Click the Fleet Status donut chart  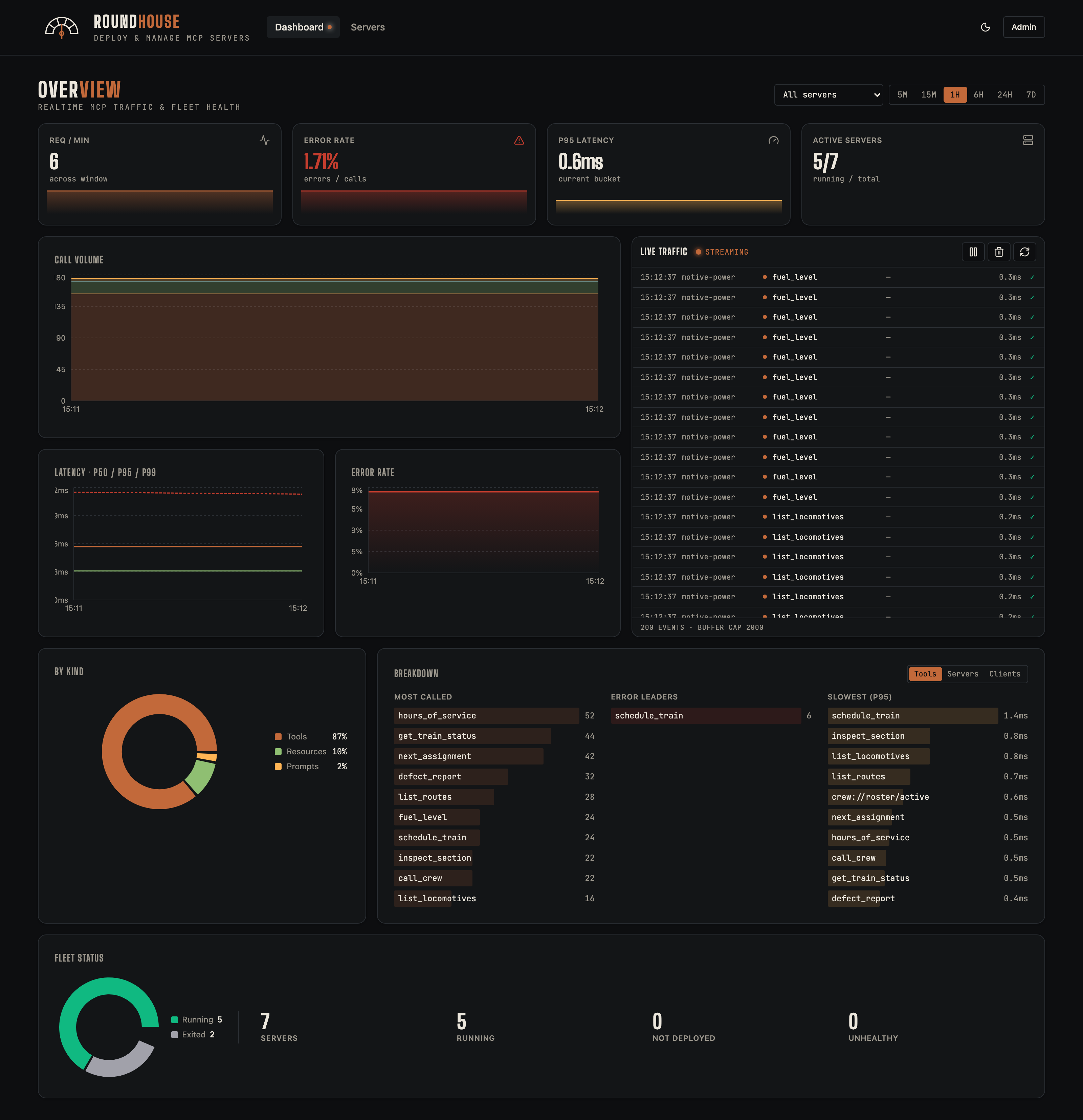tap(109, 1028)
